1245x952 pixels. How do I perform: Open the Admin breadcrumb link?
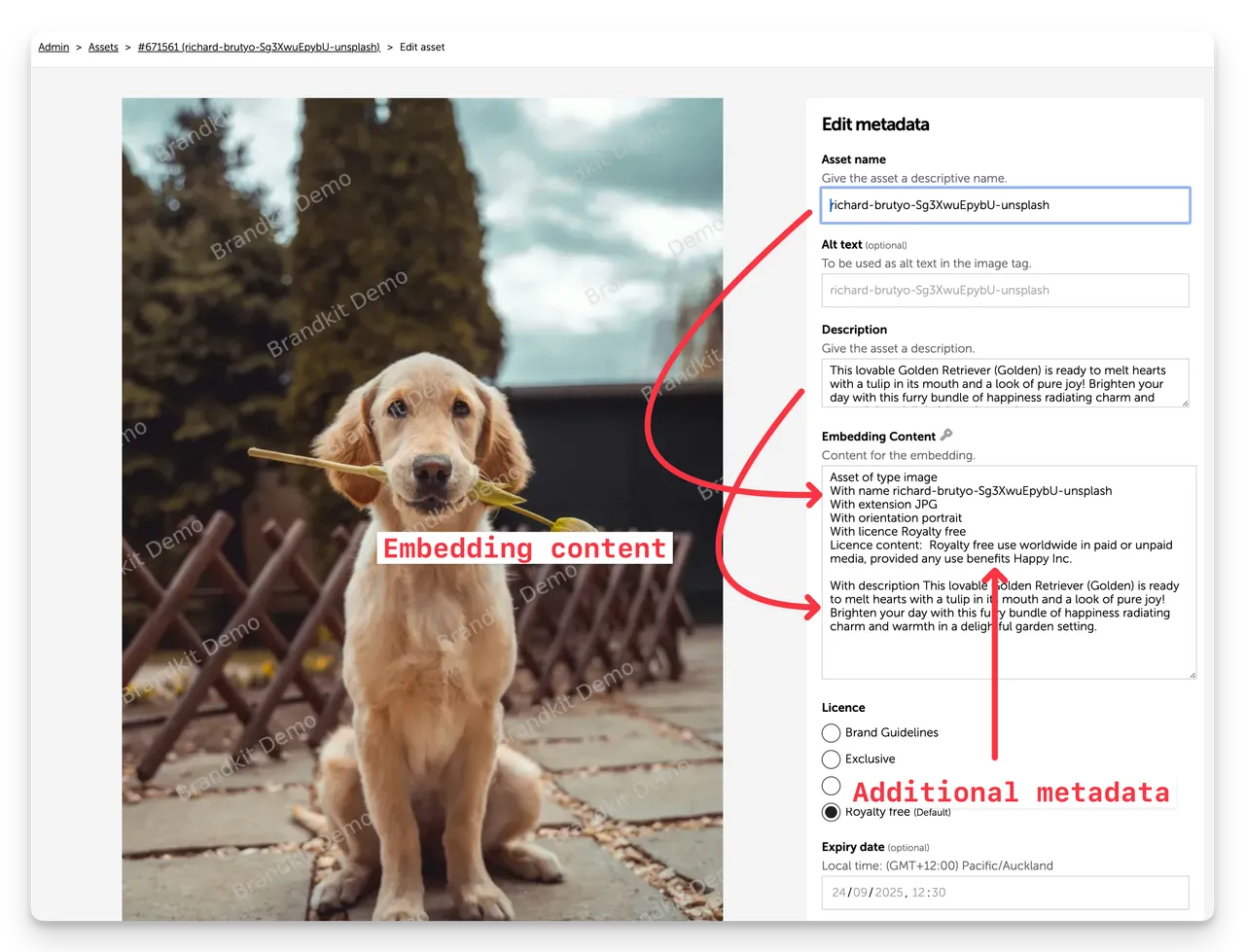53,47
